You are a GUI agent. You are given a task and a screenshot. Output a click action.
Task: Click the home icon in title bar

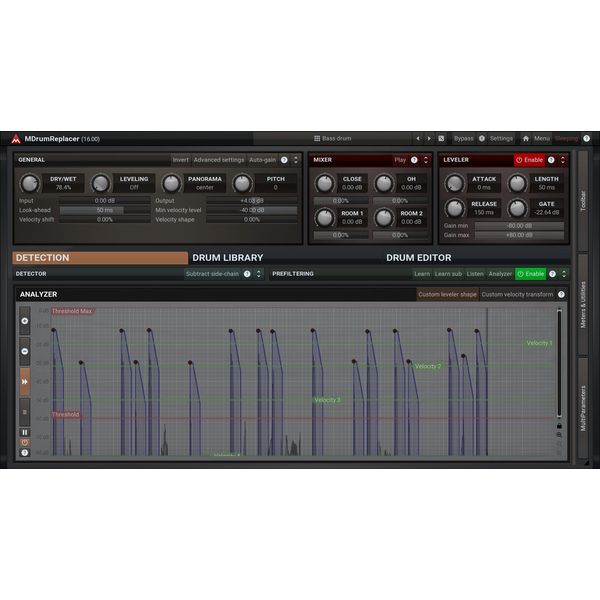pos(526,139)
